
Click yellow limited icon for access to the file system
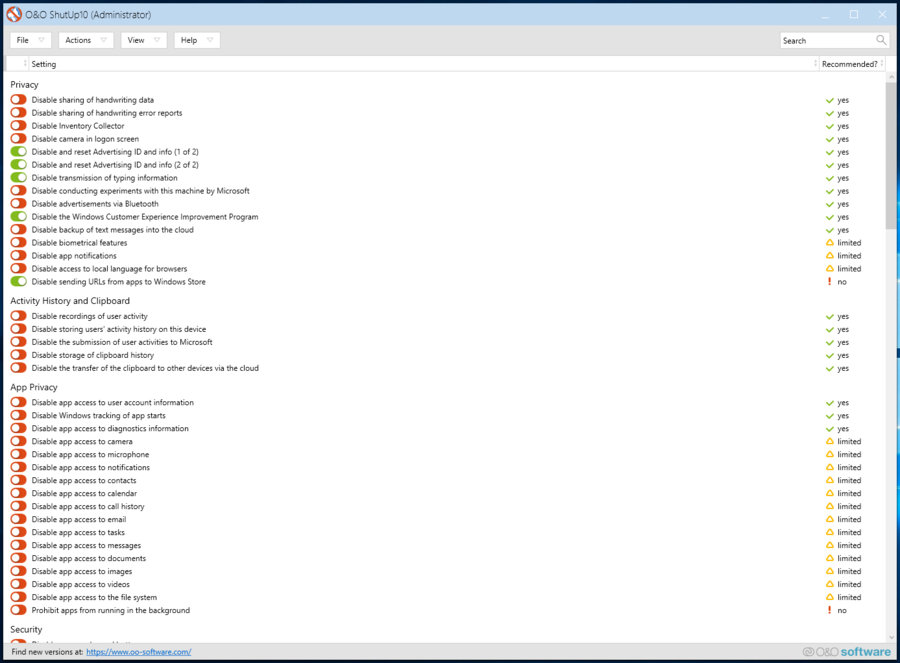pyautogui.click(x=829, y=597)
